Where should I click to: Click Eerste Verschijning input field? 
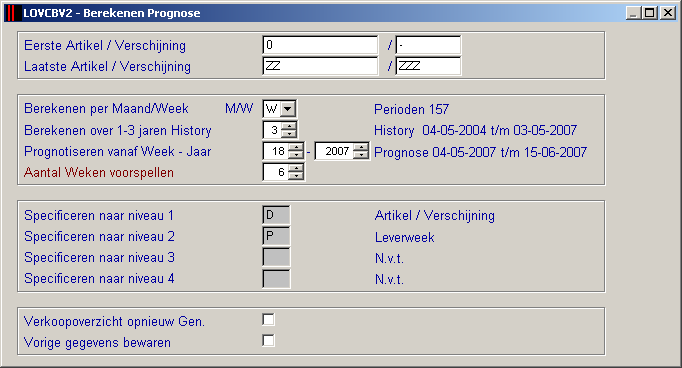click(428, 45)
